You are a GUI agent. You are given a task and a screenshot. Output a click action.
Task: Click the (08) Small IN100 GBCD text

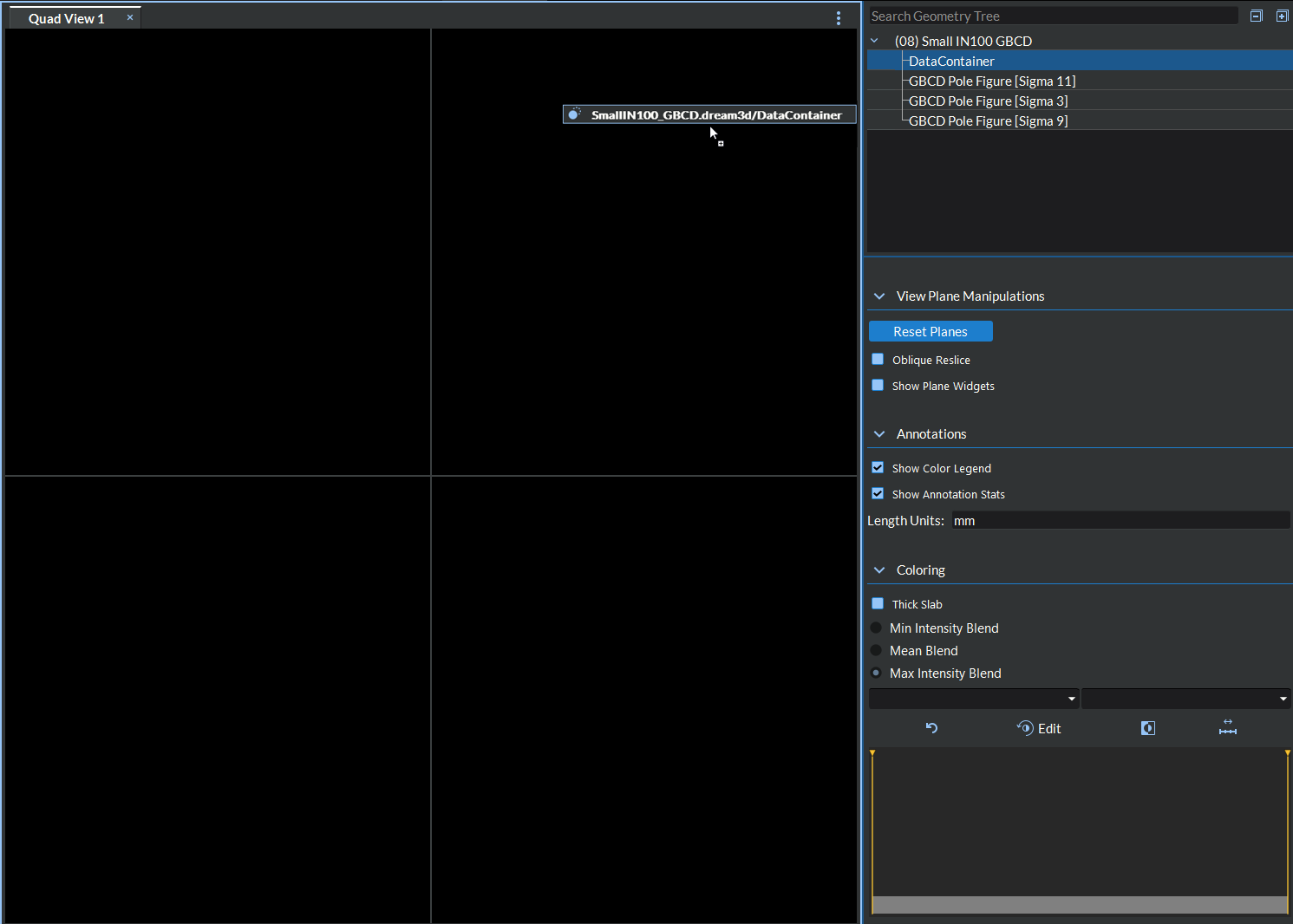(x=963, y=41)
